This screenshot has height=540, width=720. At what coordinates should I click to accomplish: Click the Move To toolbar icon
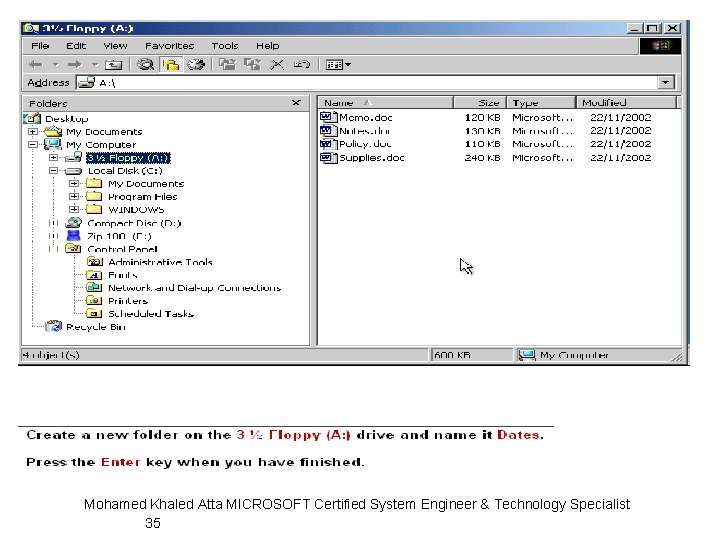pos(228,65)
